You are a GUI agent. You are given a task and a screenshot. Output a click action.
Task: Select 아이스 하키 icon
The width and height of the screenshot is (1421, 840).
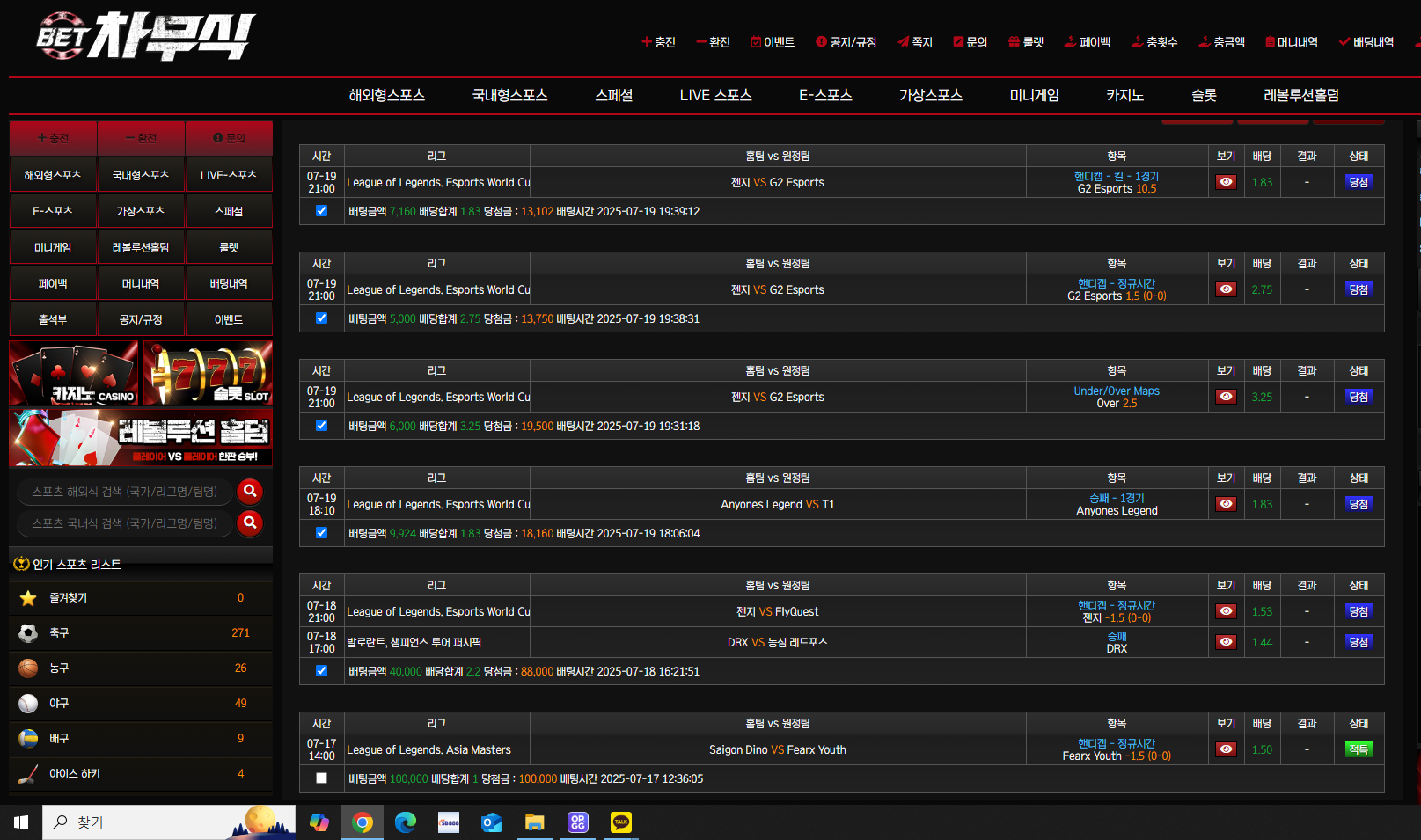pyautogui.click(x=28, y=774)
